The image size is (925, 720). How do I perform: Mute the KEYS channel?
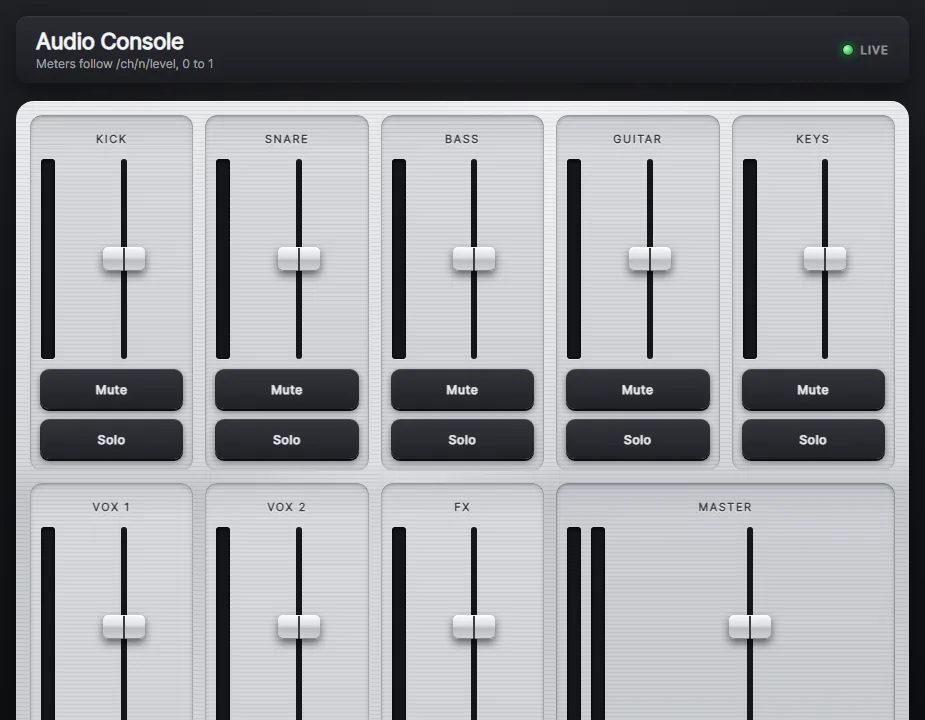813,390
